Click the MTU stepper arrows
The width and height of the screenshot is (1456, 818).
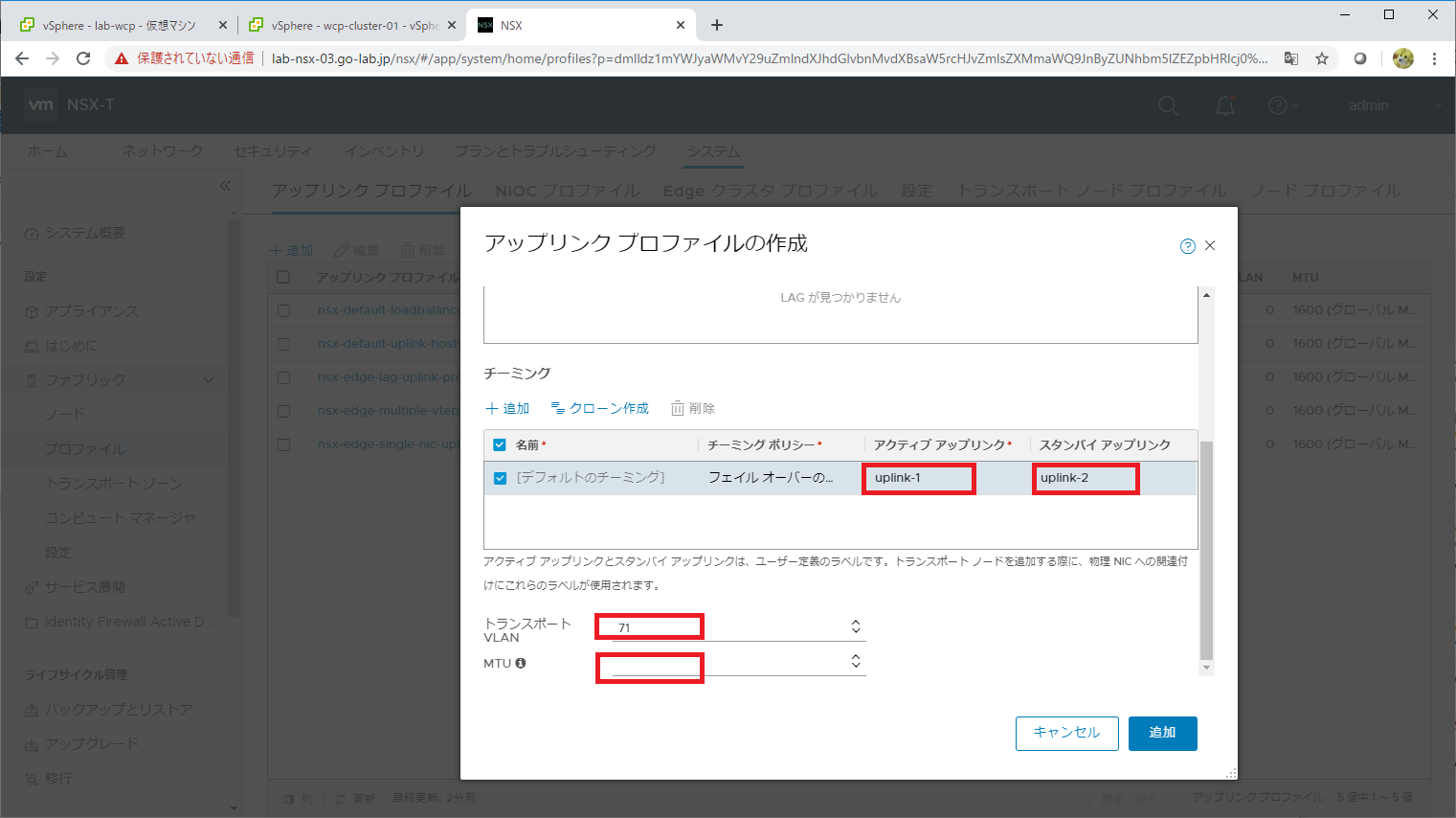coord(856,661)
